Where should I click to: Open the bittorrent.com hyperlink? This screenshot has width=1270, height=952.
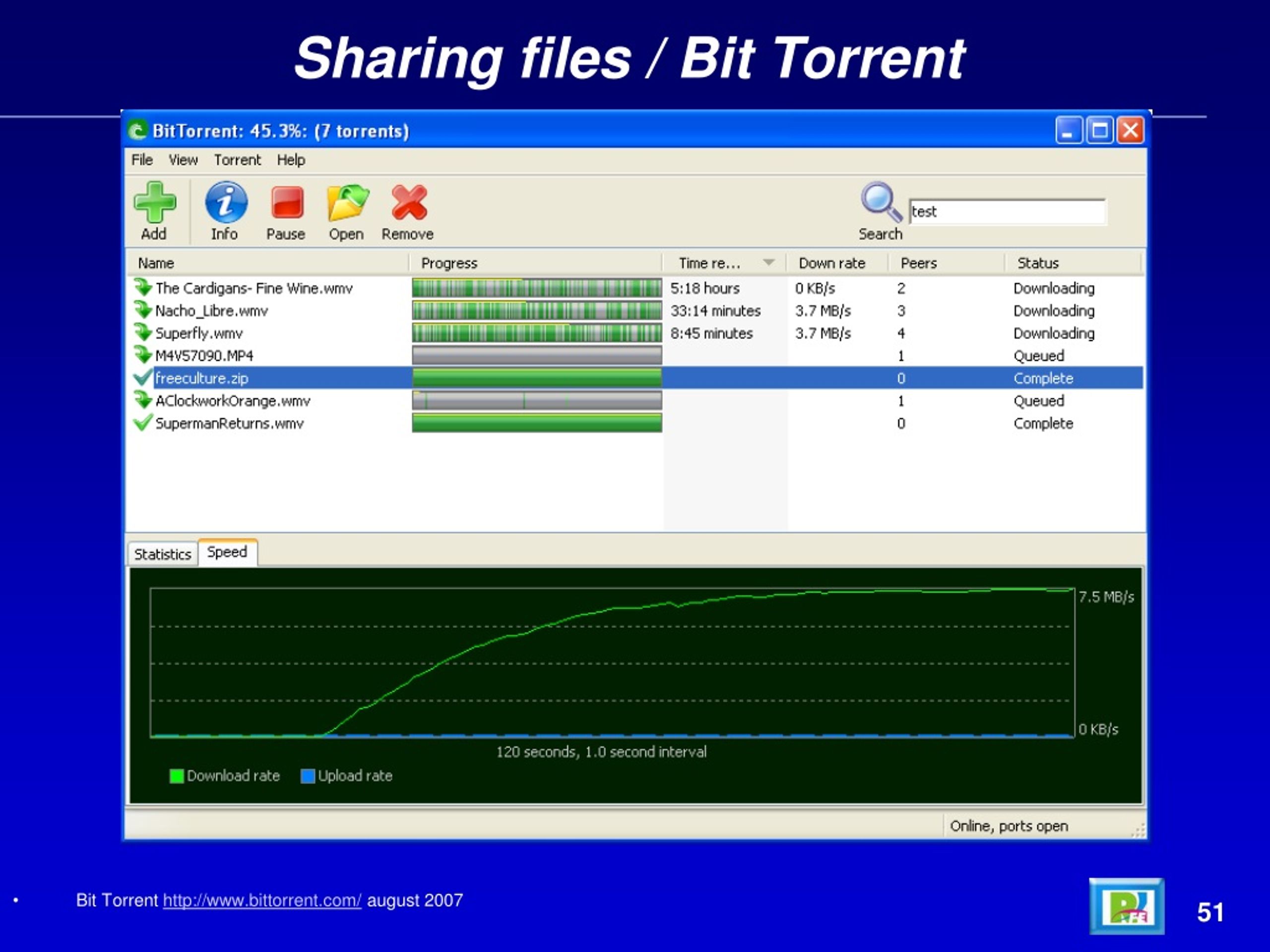pyautogui.click(x=262, y=900)
